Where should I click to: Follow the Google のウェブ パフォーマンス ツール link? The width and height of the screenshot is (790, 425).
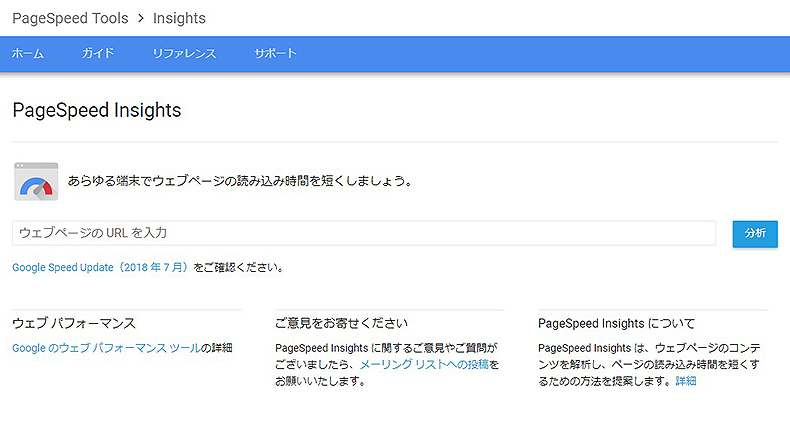pyautogui.click(x=106, y=348)
